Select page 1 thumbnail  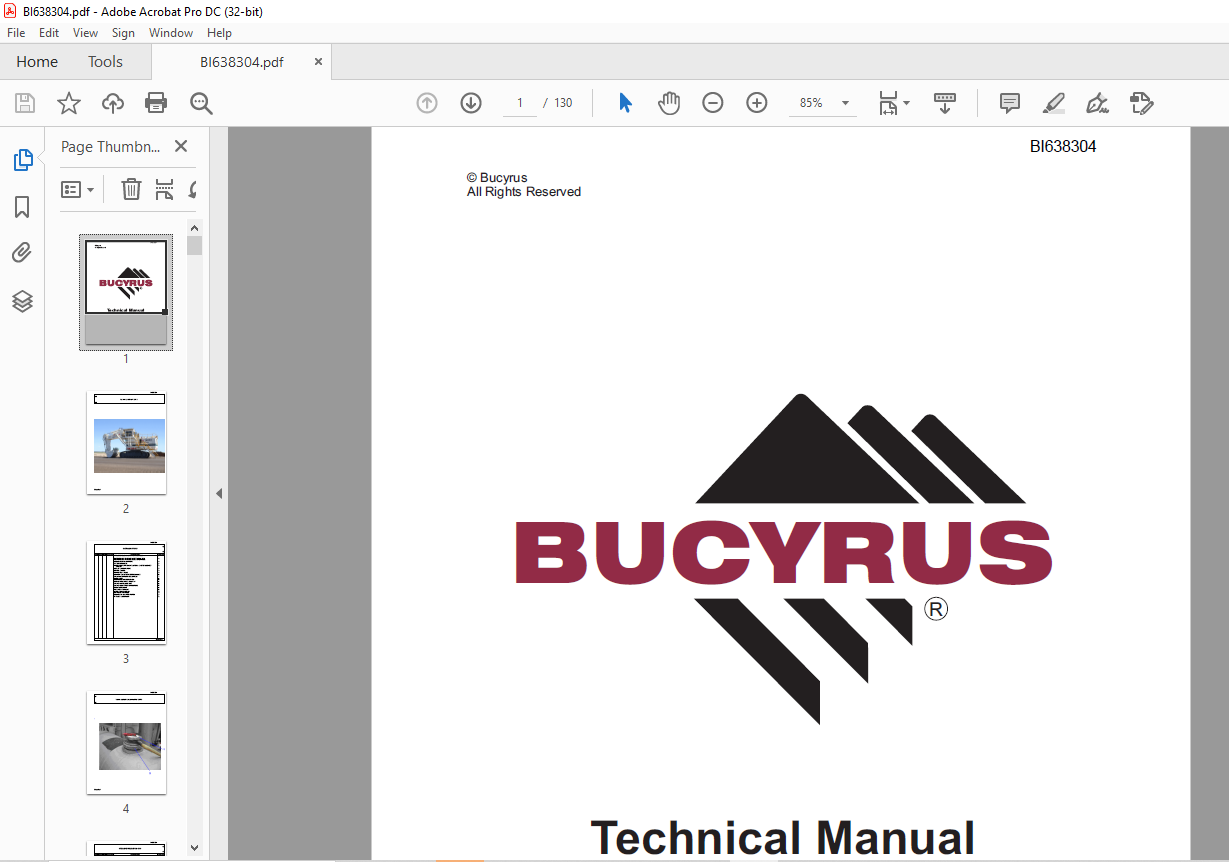point(126,291)
